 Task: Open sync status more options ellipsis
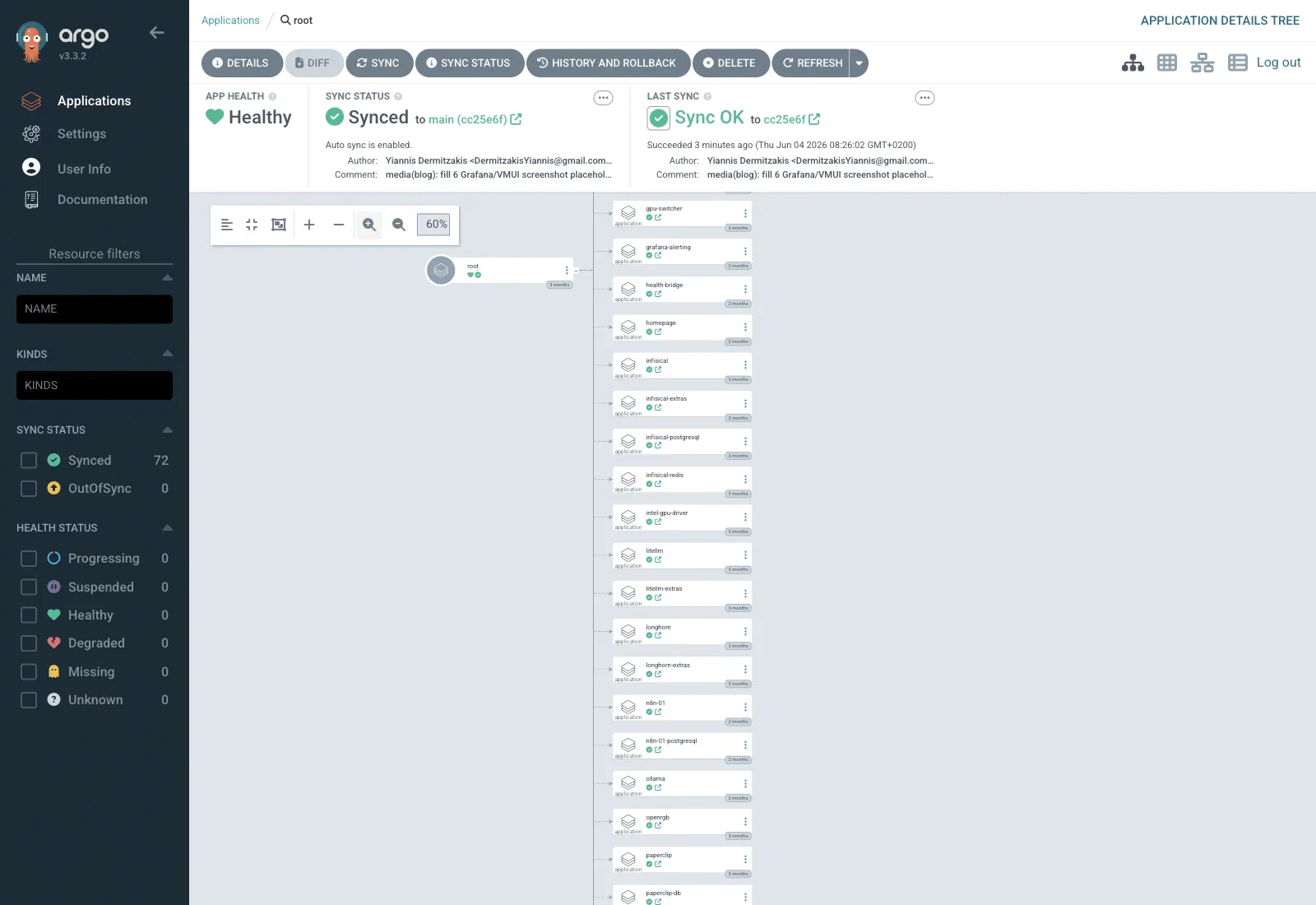603,98
